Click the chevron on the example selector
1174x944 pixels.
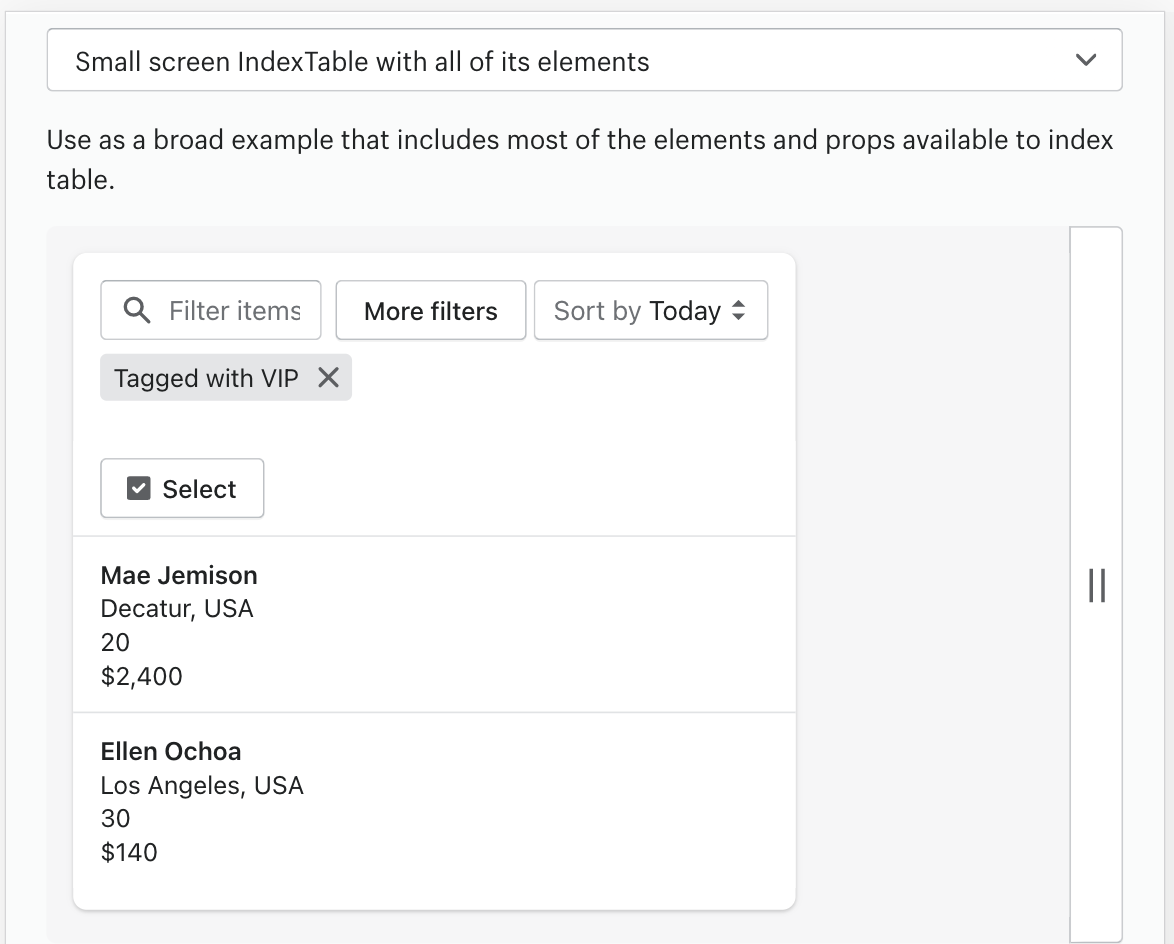click(x=1085, y=60)
